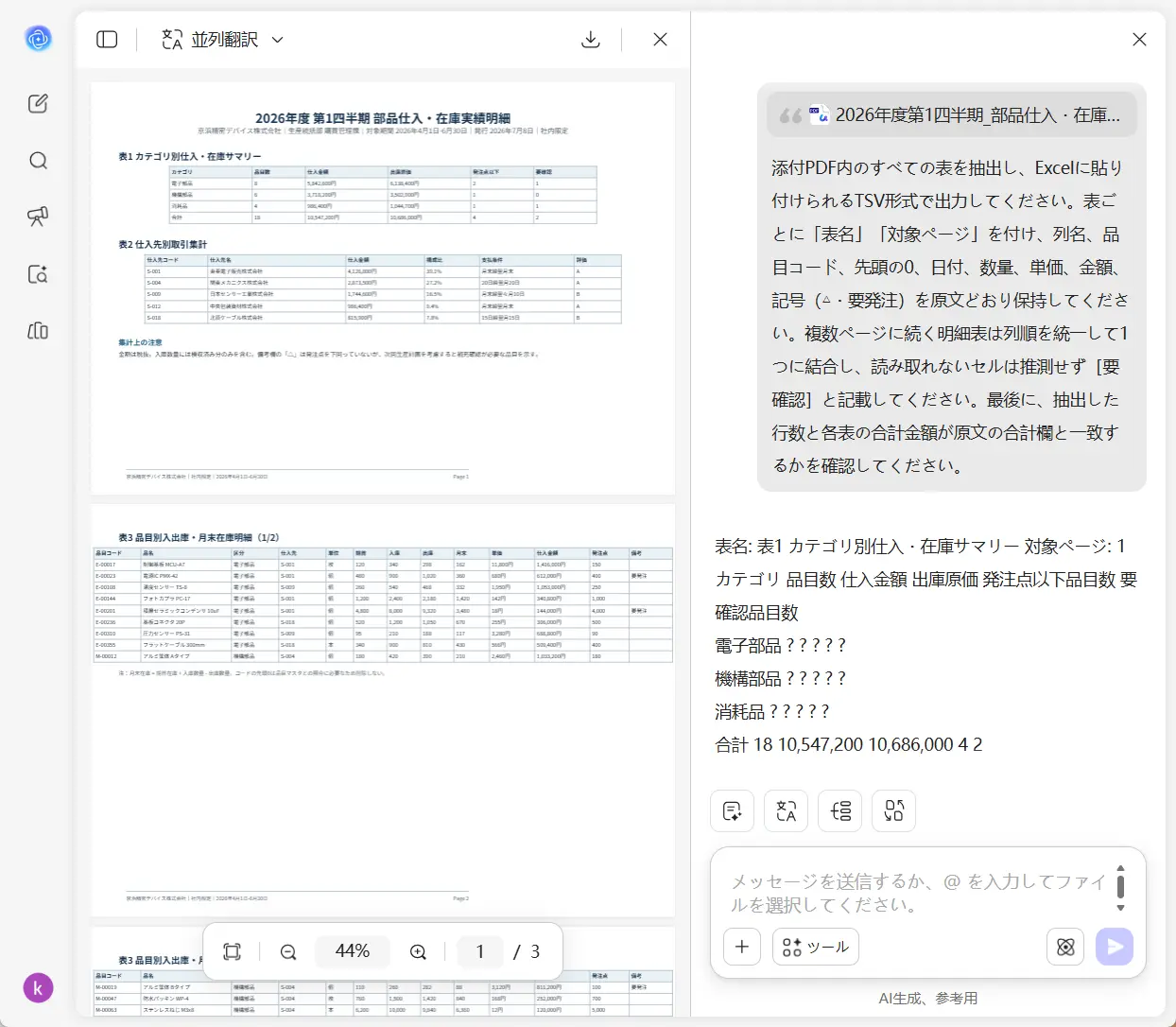Click the AI assistant logo icon

38,39
